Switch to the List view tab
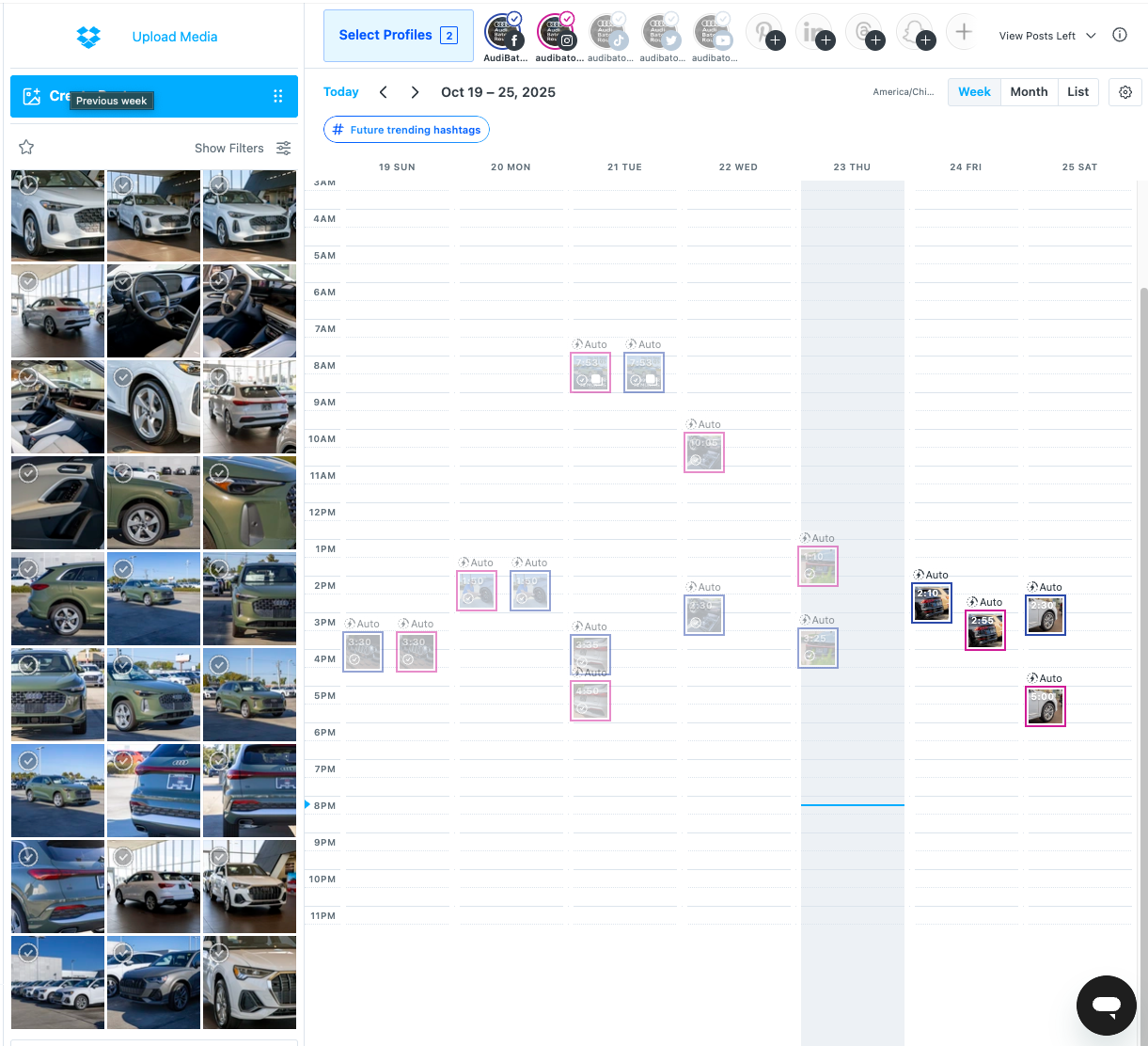Screen dimensions: 1148x1046 [x=1078, y=91]
